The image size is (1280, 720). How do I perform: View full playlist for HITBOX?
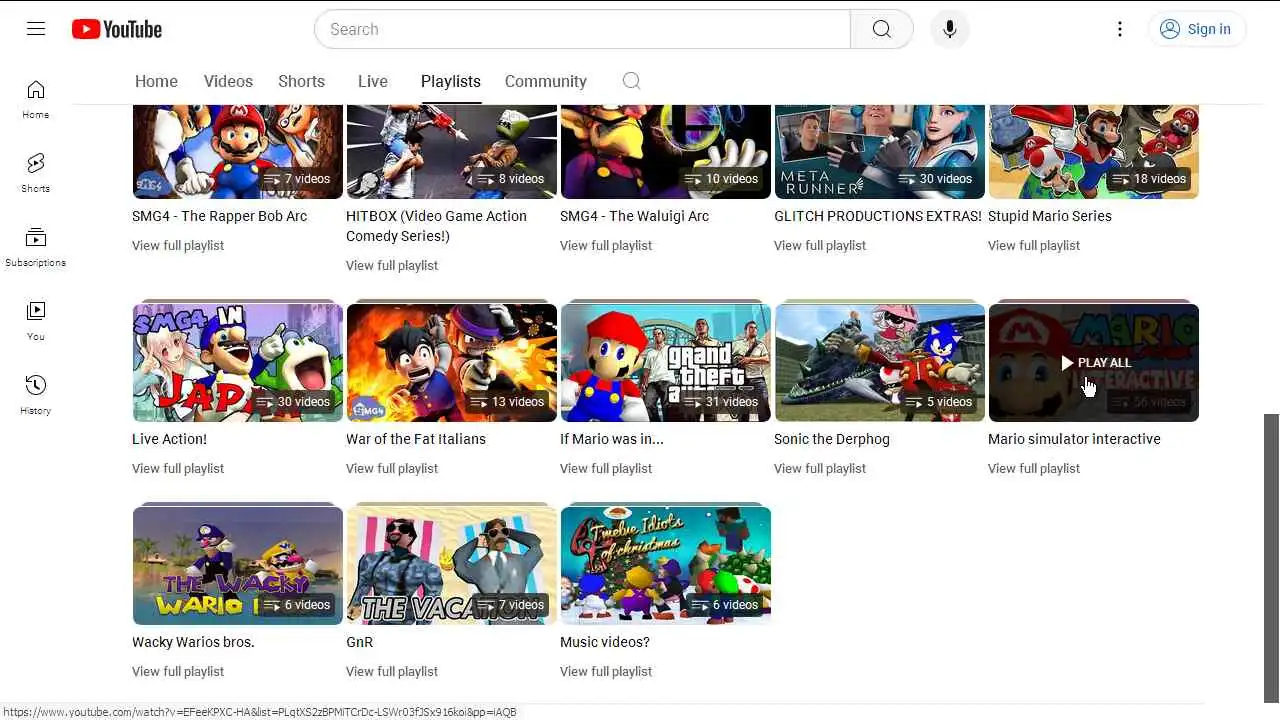392,265
